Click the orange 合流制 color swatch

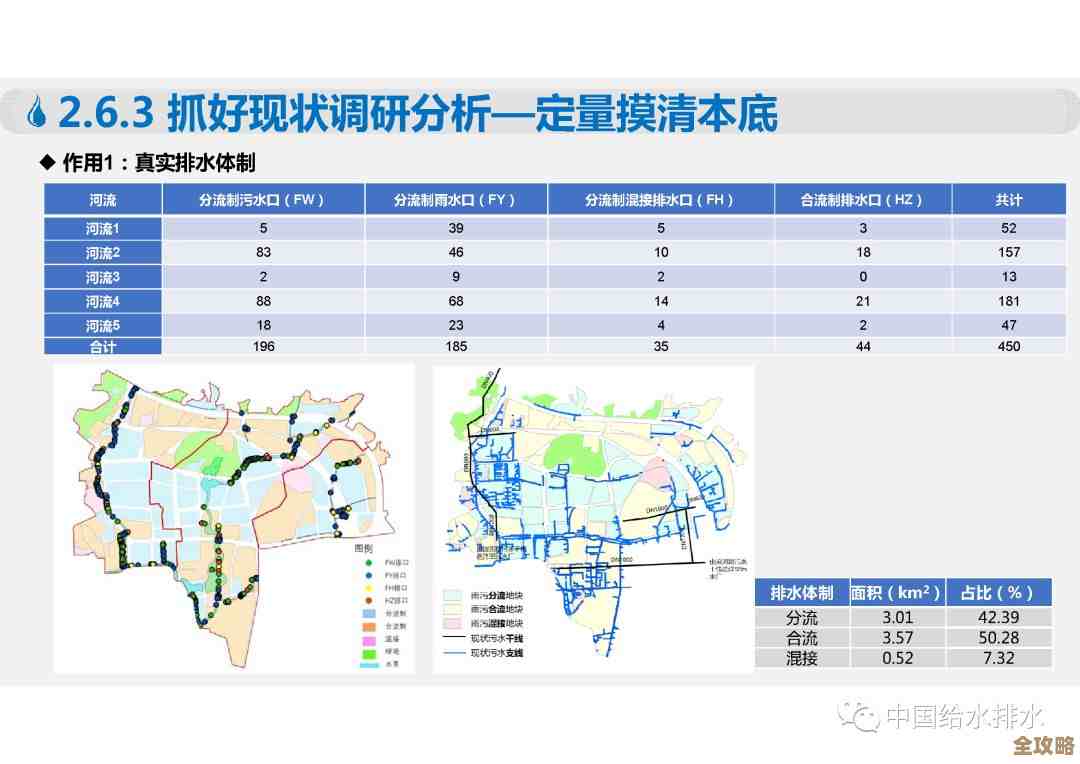(367, 626)
